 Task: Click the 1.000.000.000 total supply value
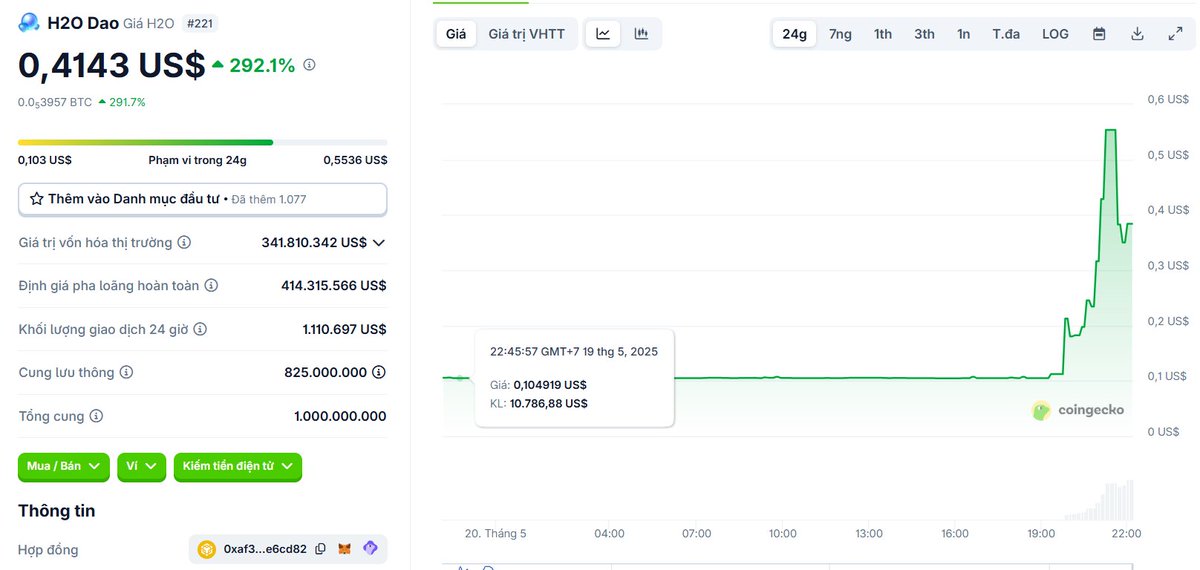[340, 416]
